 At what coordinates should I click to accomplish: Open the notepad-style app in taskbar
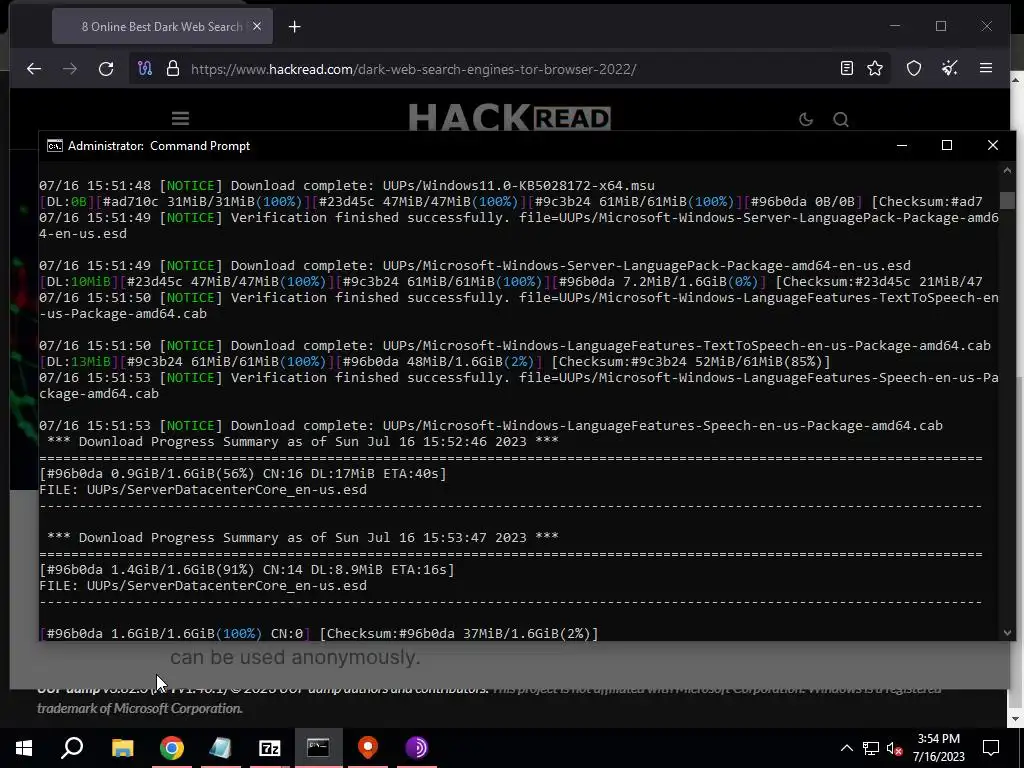coord(221,748)
